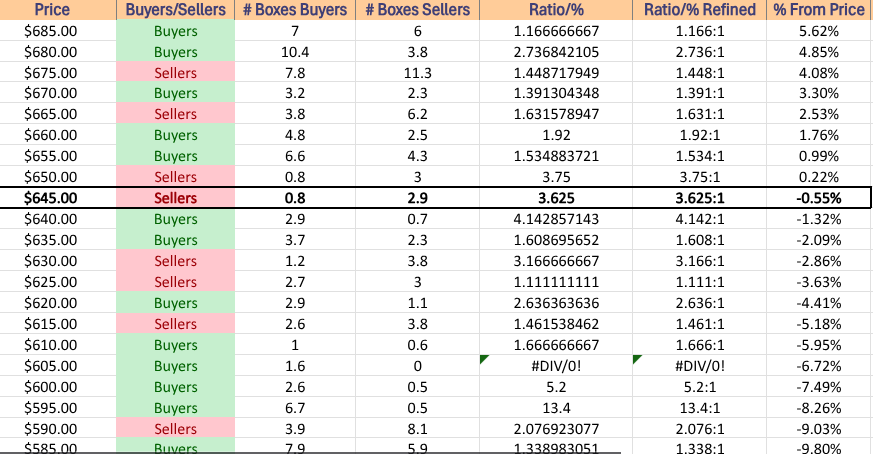Viewport: 873px width, 454px height.
Task: Select the #DIV/0! cell in the Ratio/% column
Action: 556,366
